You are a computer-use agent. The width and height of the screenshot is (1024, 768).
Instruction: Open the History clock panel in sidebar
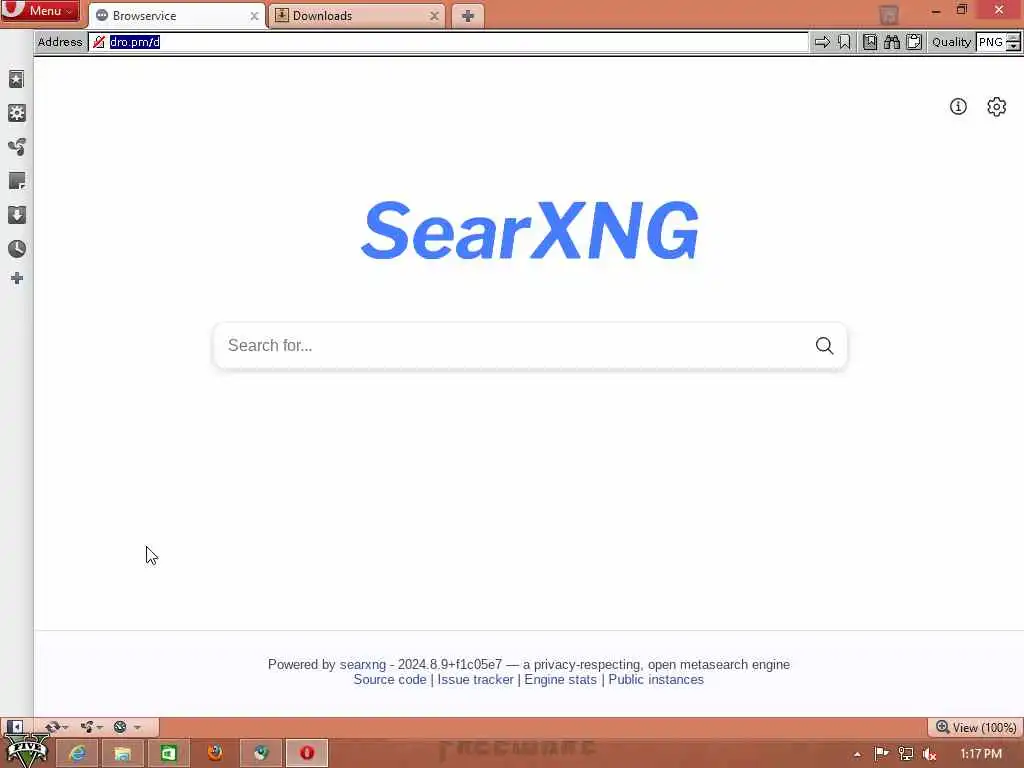pyautogui.click(x=17, y=248)
